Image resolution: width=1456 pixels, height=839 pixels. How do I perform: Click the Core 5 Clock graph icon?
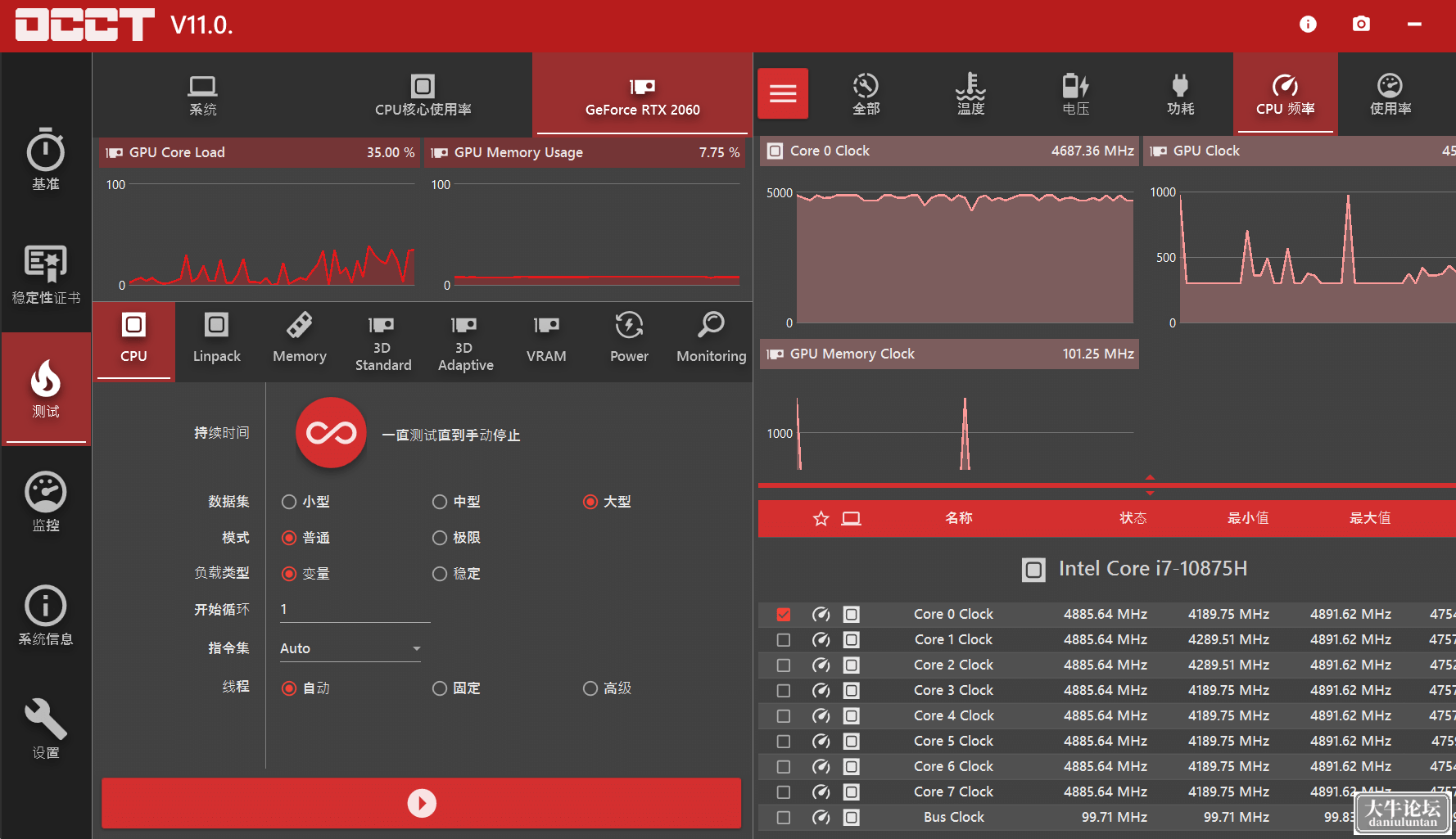(x=821, y=741)
